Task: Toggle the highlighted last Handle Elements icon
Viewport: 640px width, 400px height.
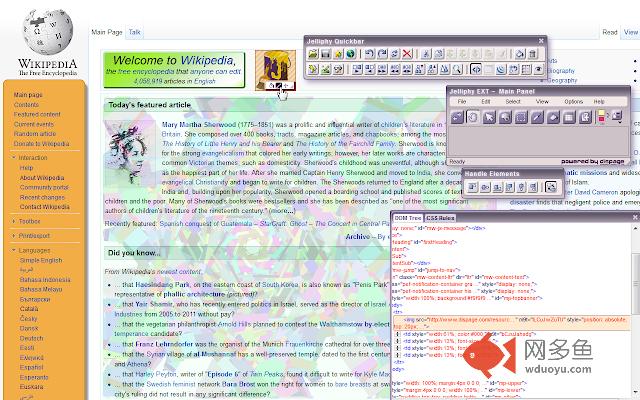Action: tap(551, 187)
